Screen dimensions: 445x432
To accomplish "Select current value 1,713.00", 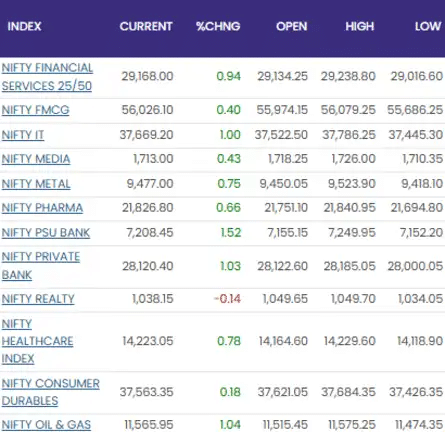I will coord(153,159).
